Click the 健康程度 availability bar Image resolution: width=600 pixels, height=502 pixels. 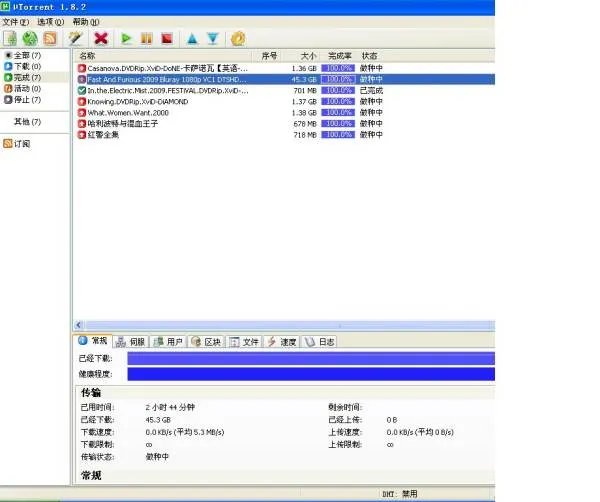click(311, 374)
